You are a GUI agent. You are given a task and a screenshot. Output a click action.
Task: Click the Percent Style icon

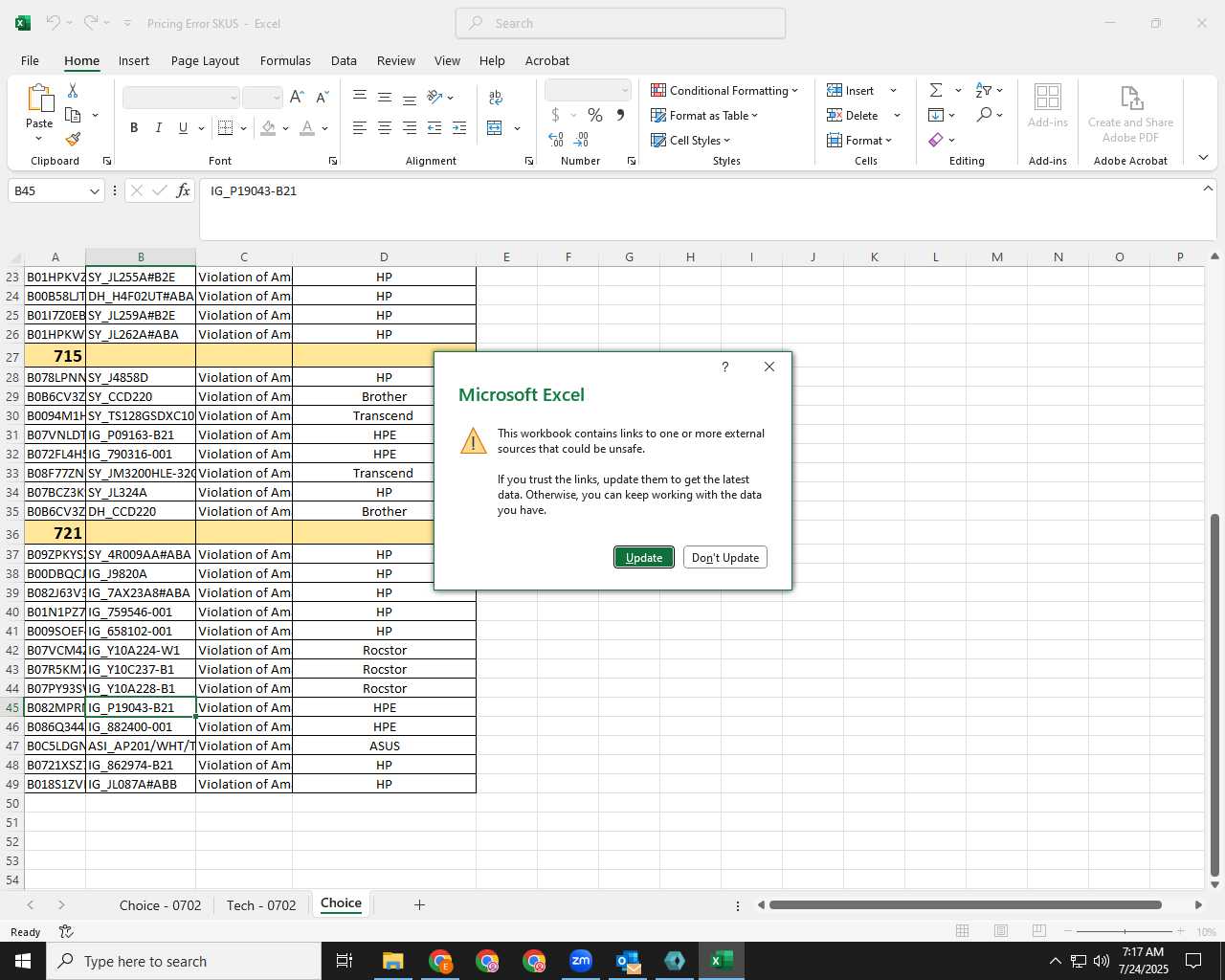click(595, 115)
